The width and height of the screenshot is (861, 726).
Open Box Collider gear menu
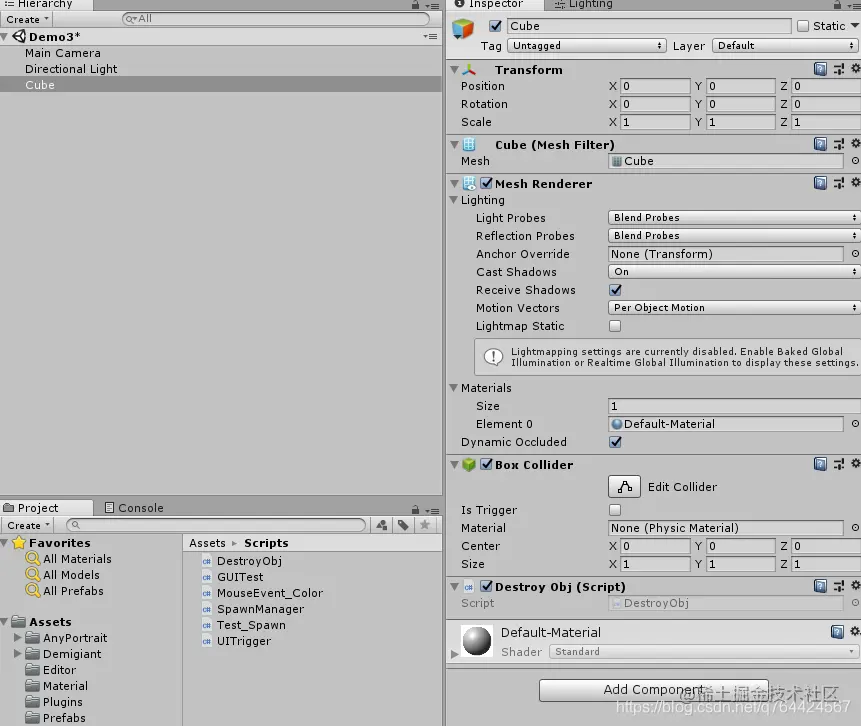[855, 463]
